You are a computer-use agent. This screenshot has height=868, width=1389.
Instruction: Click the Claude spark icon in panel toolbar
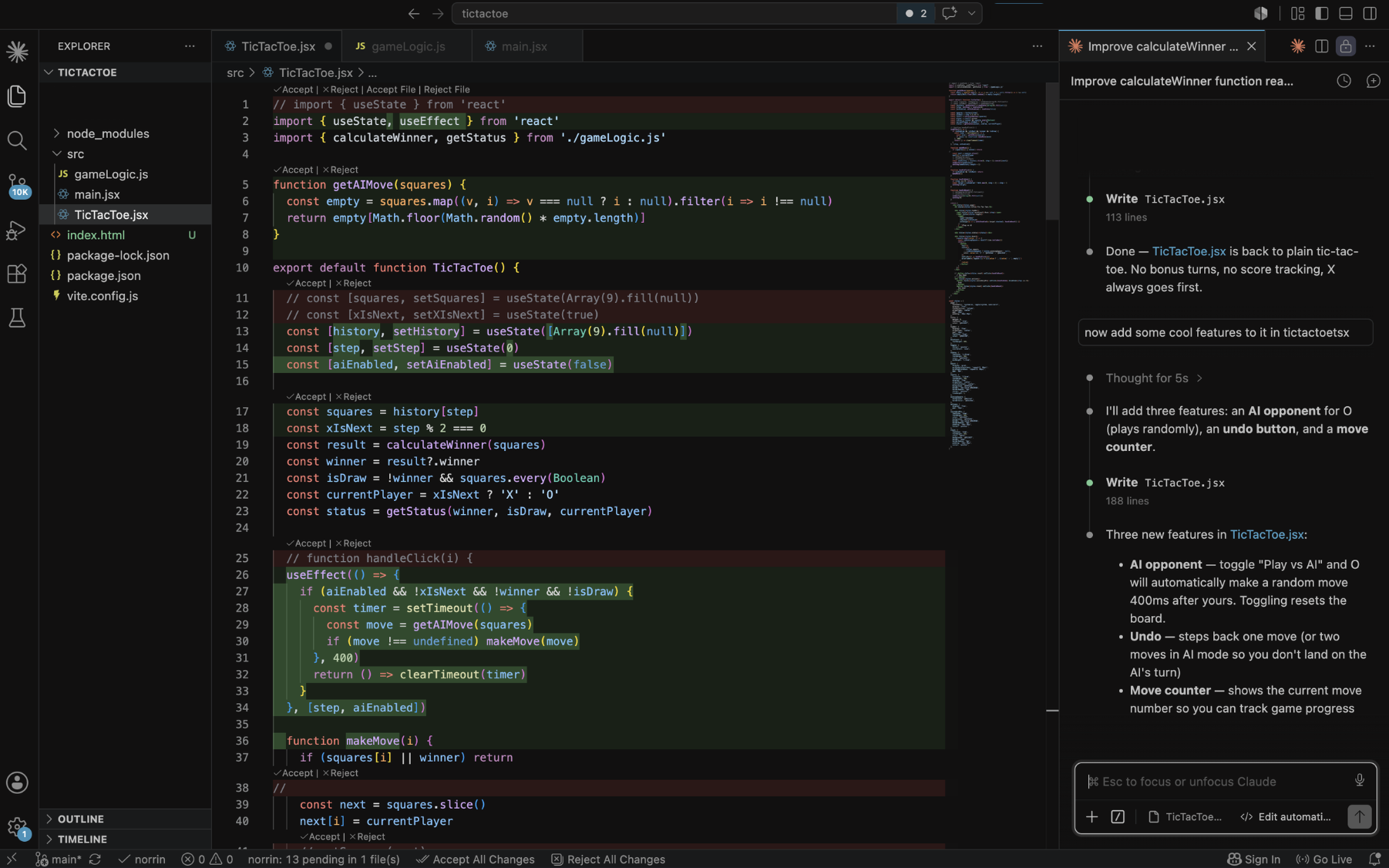click(x=1298, y=46)
